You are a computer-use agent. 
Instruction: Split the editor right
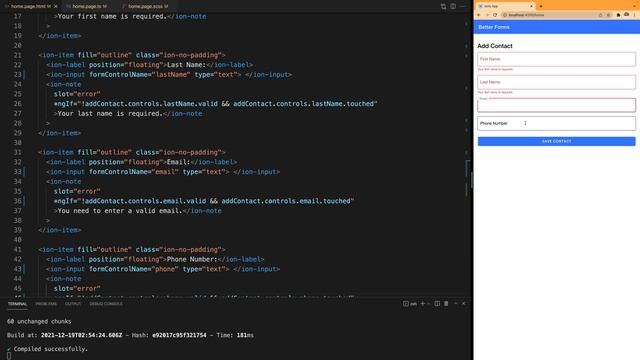[453, 6]
